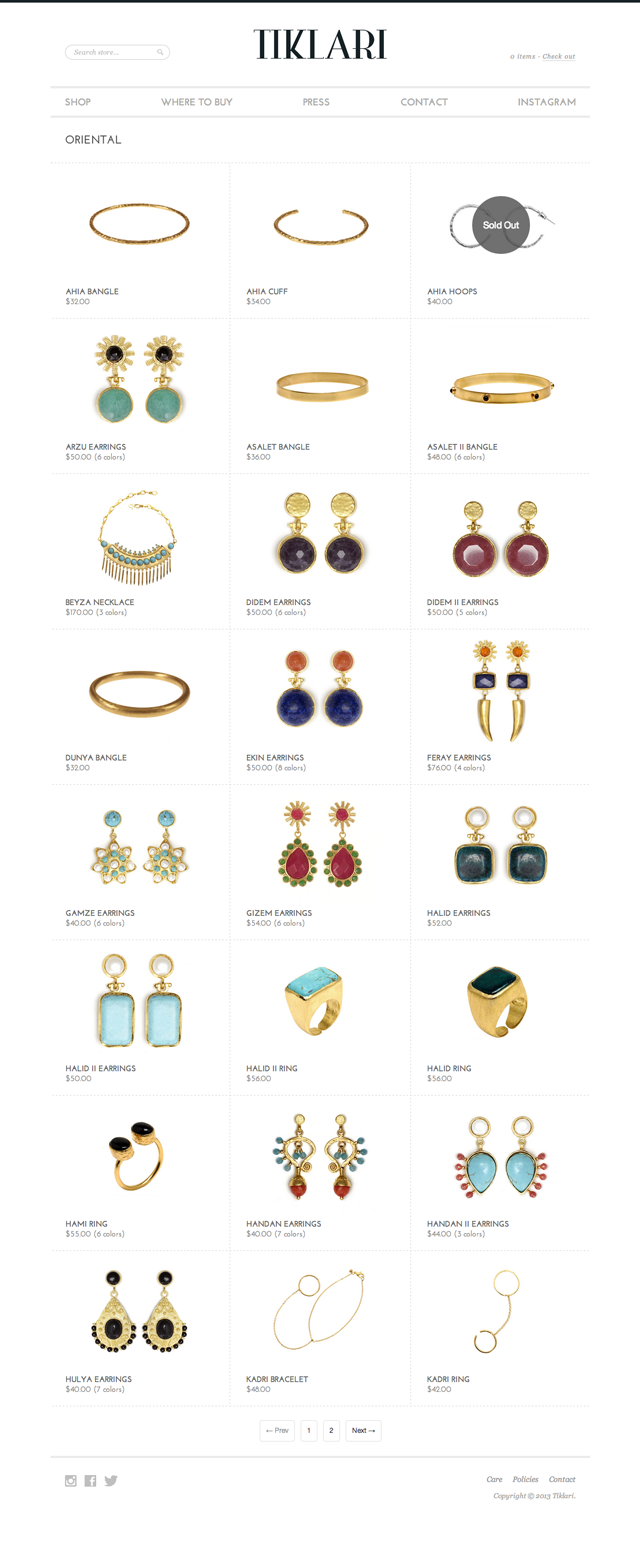The width and height of the screenshot is (640, 1547).
Task: Open the Kadri Bracelet product title
Action: (277, 1379)
